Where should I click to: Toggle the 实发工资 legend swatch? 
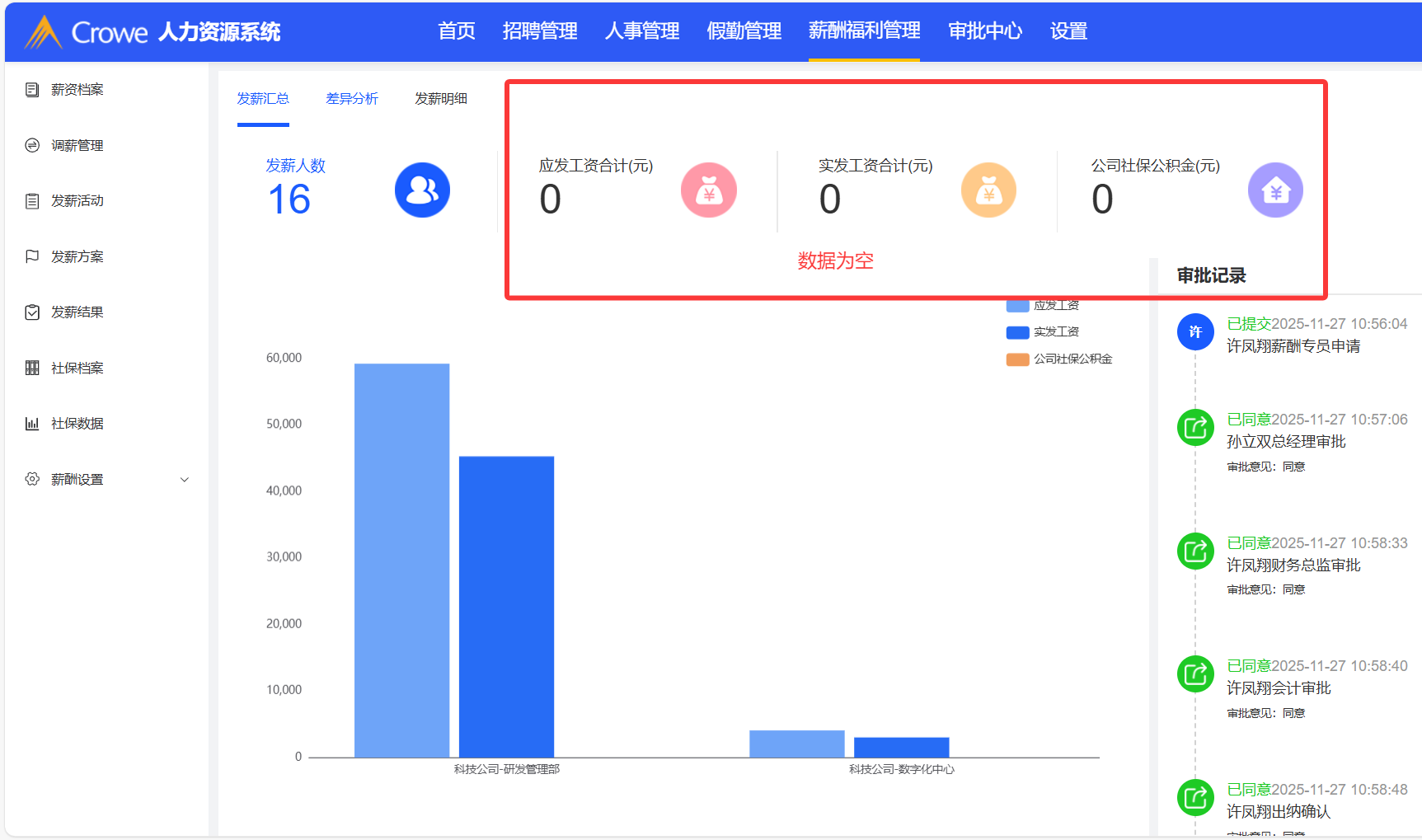click(x=1018, y=332)
